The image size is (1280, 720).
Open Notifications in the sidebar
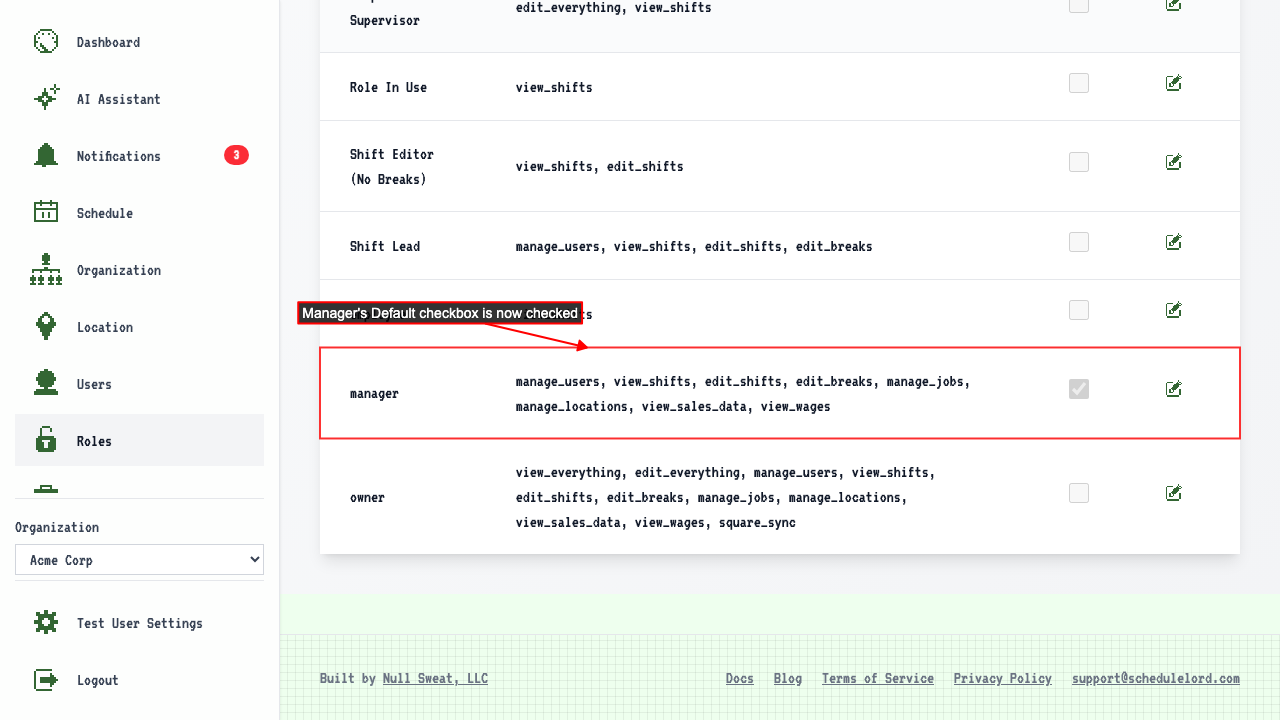139,156
